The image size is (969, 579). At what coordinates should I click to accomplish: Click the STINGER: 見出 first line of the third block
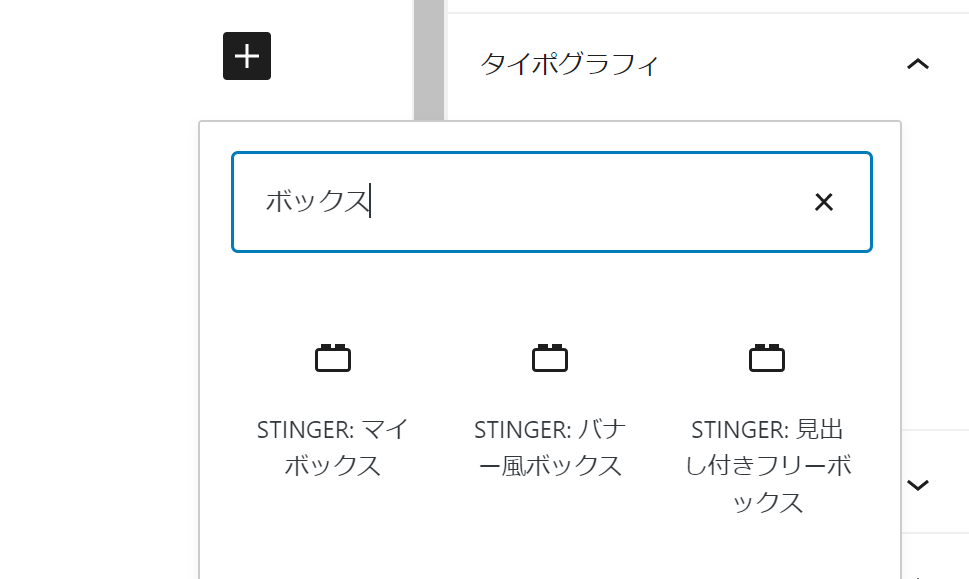767,429
